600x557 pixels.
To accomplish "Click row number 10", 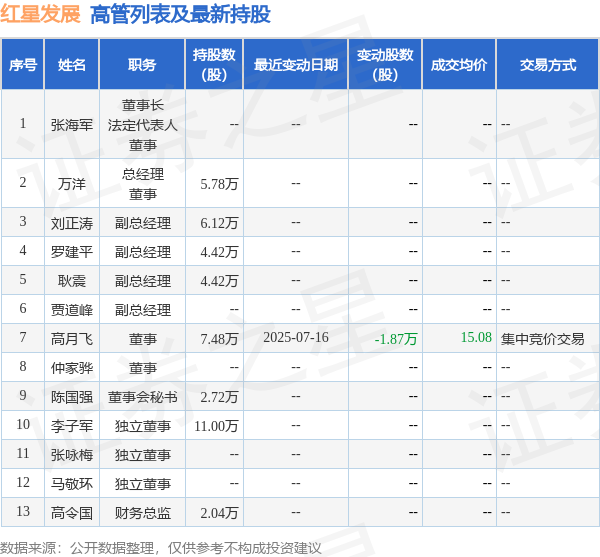I will pos(23,424).
